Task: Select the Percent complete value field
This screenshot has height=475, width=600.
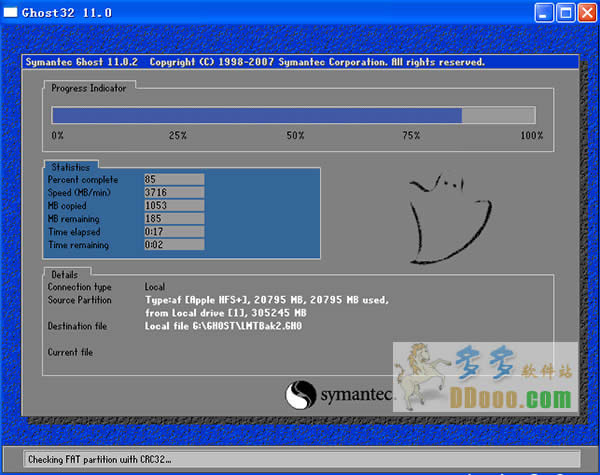Action: point(173,179)
